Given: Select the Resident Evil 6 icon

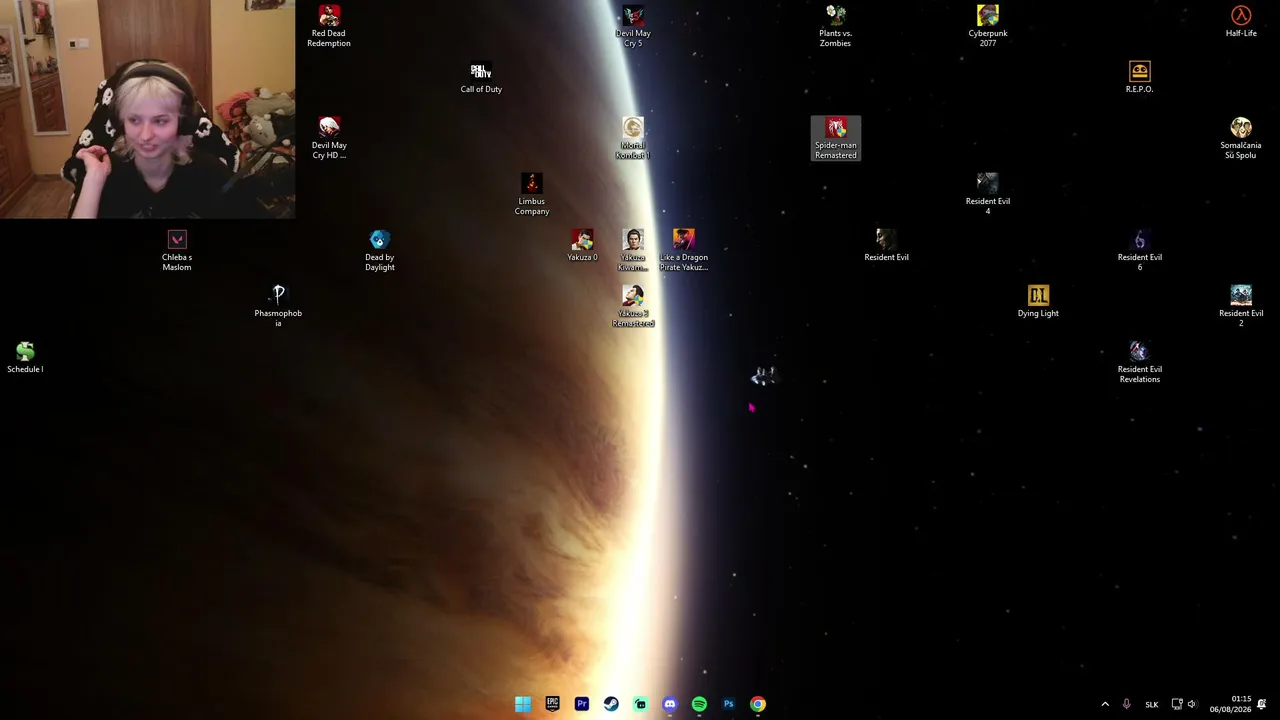Looking at the screenshot, I should [x=1139, y=250].
